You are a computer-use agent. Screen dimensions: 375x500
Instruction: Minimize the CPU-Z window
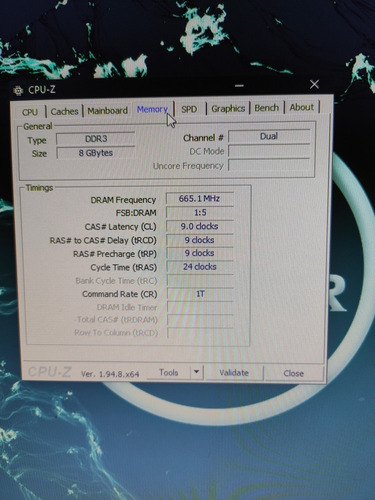[239, 86]
